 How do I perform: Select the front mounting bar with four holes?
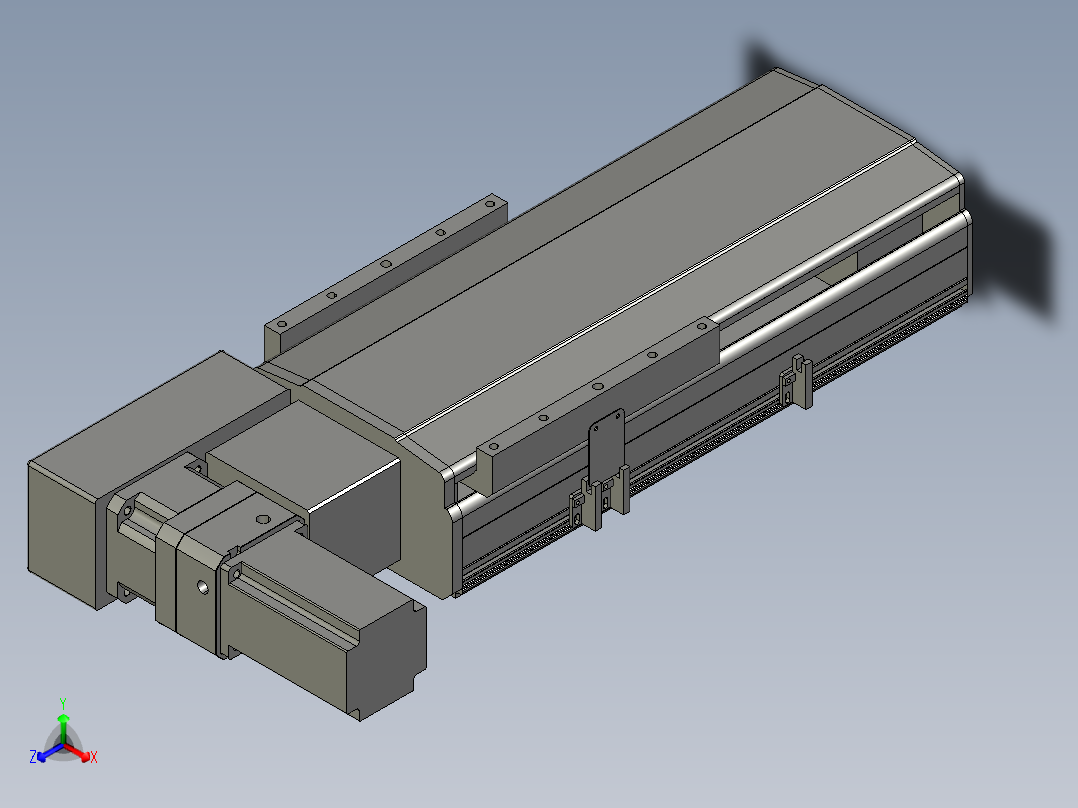pos(598,406)
